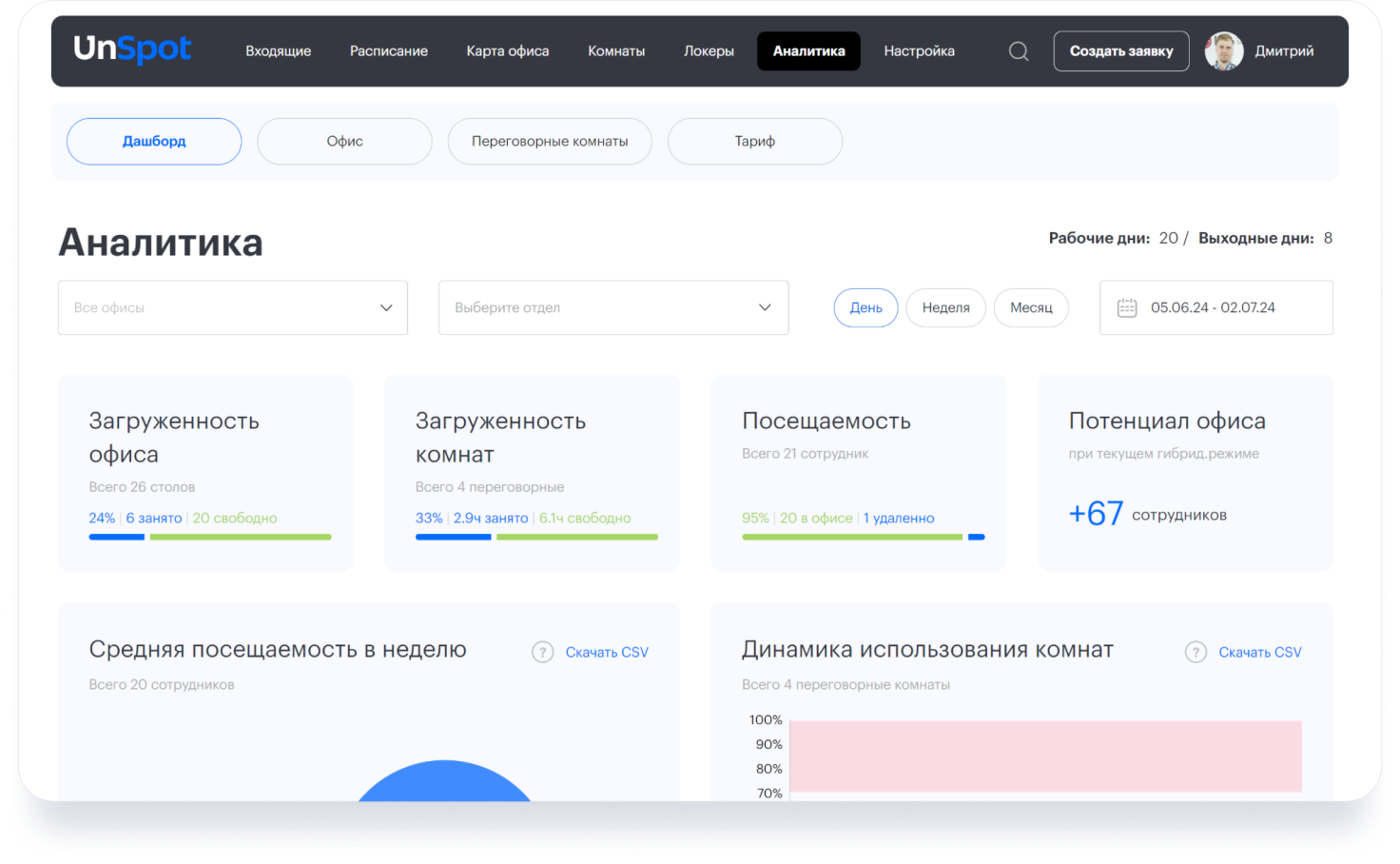Open the Входящие menu item
The image size is (1400, 864).
[278, 51]
